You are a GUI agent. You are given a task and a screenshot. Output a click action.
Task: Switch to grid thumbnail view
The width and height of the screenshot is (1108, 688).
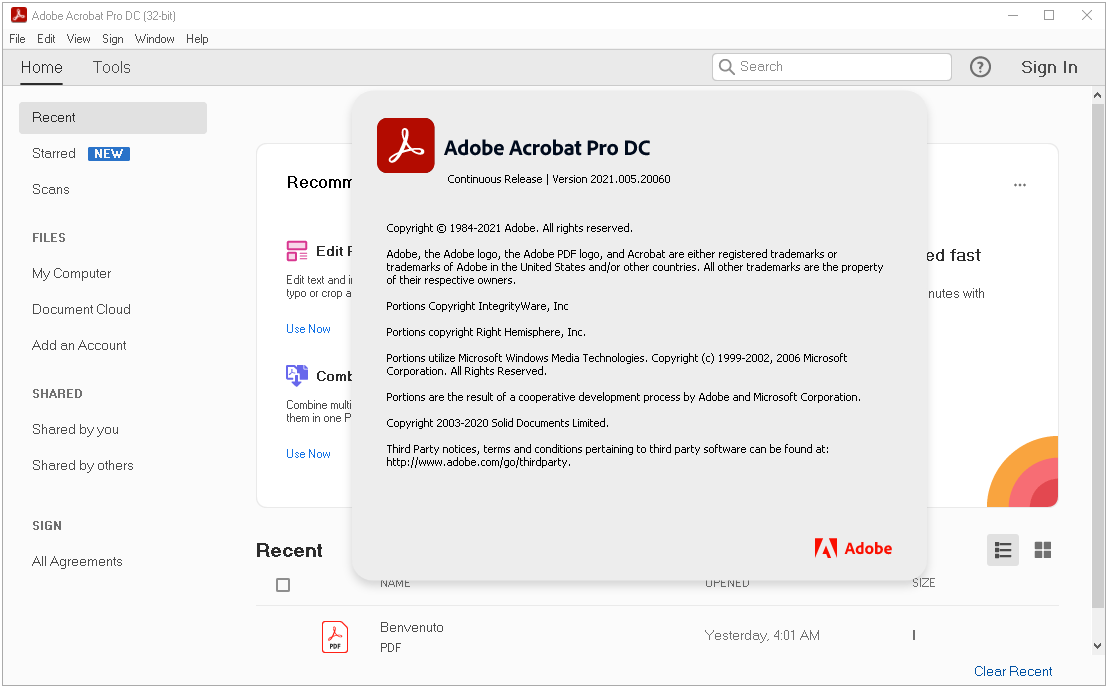pos(1043,550)
